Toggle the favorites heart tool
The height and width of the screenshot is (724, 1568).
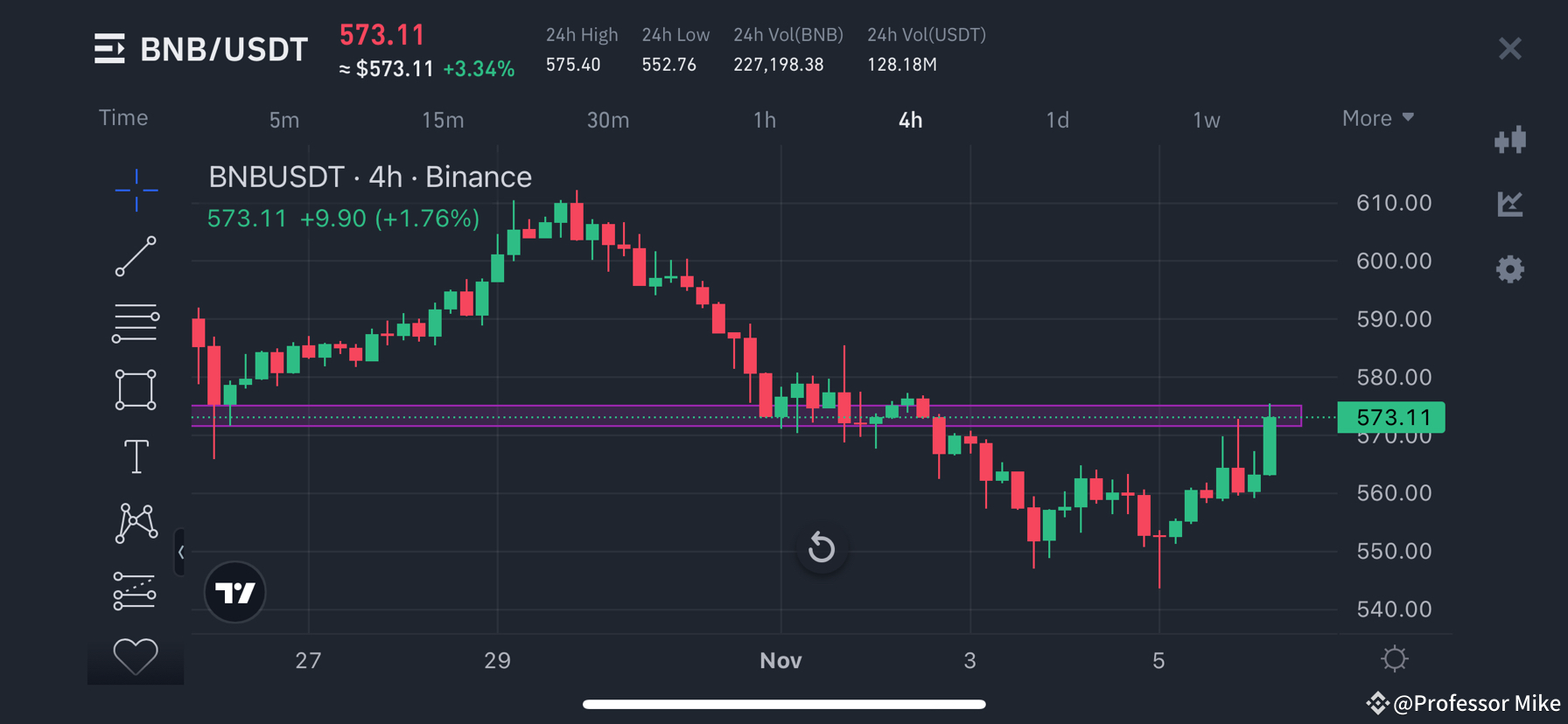(x=136, y=656)
